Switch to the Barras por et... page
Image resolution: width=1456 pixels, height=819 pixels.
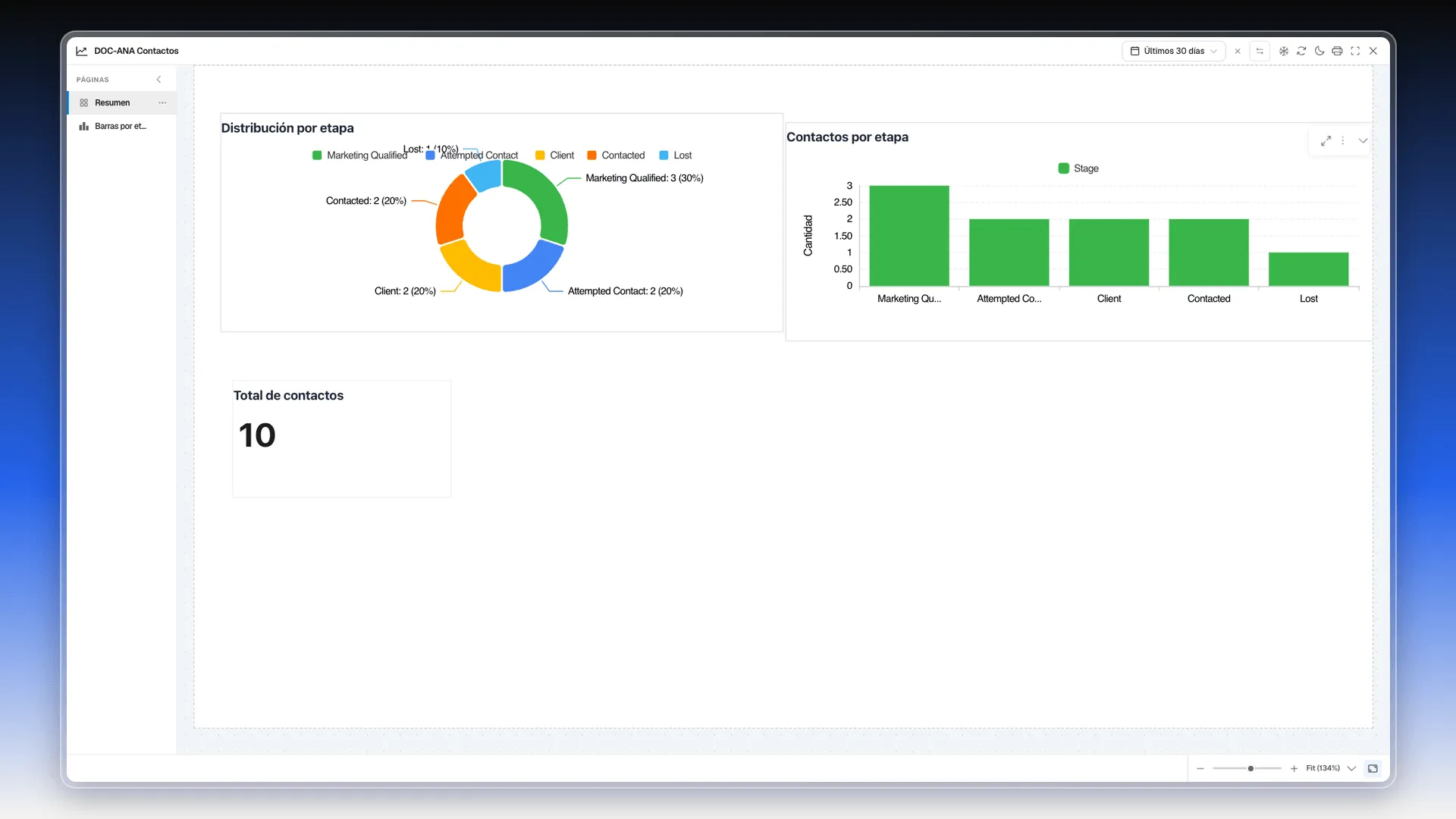[121, 126]
